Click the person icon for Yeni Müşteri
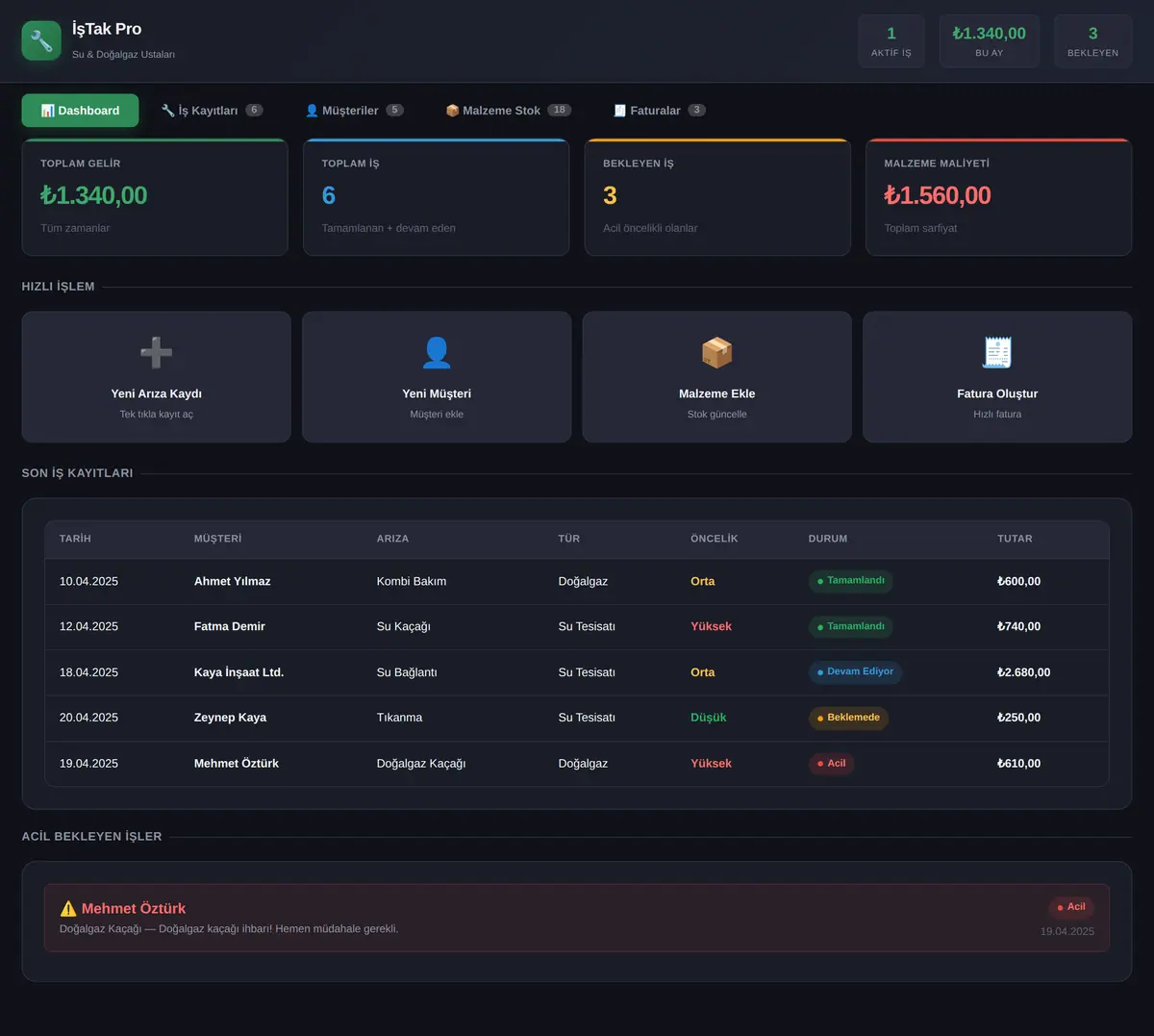1154x1036 pixels. click(x=437, y=353)
